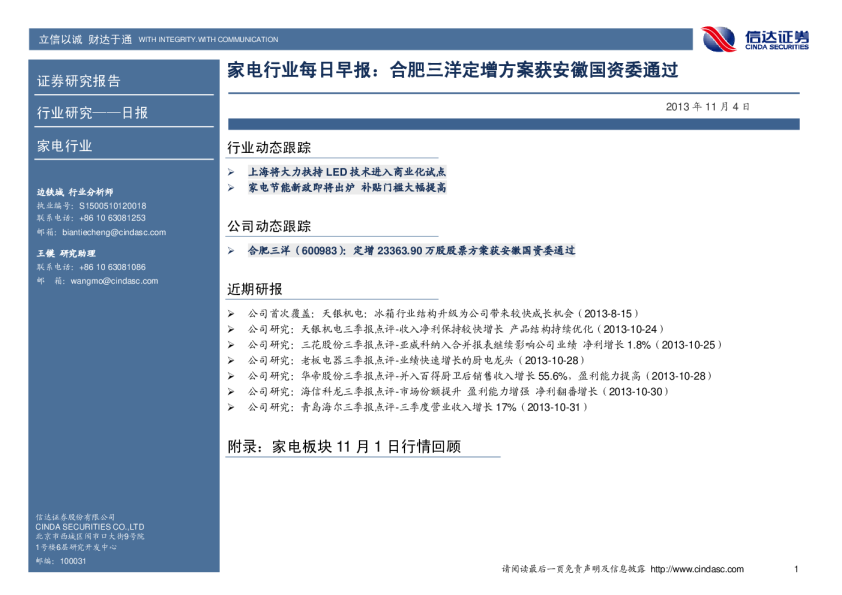Click the arrow bullet beside 家电节能新政即将出炉
Image resolution: width=842 pixels, height=595 pixels.
pos(232,187)
